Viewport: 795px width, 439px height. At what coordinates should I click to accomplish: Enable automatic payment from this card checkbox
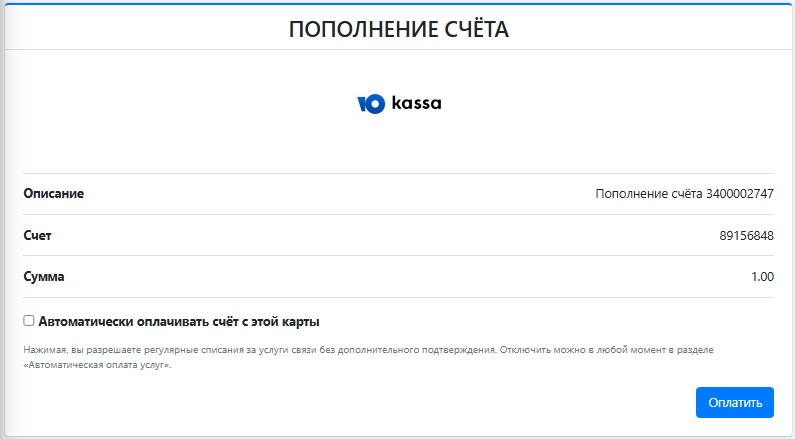29,320
